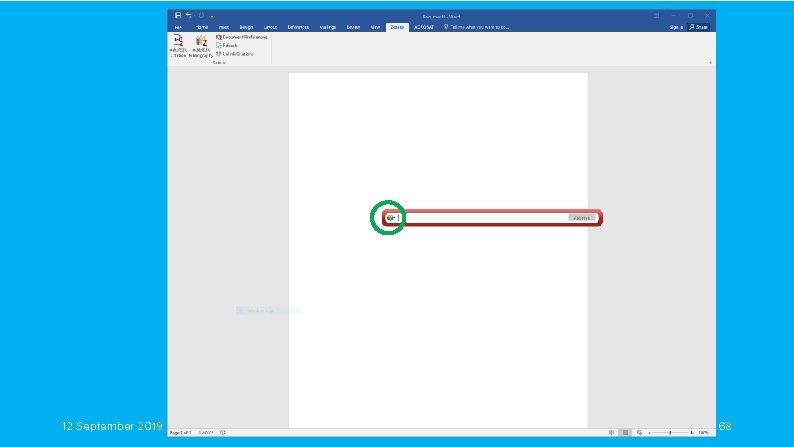Switch to Read Mode view
Viewport: 794px width, 447px height.
(611, 433)
